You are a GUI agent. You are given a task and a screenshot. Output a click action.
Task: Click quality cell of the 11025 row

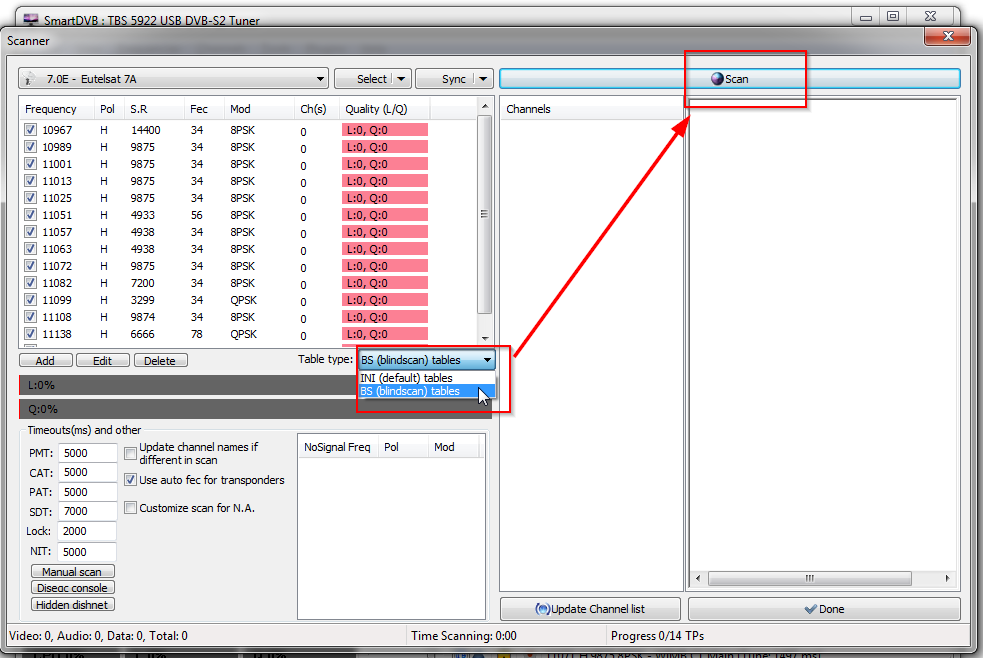[x=385, y=198]
